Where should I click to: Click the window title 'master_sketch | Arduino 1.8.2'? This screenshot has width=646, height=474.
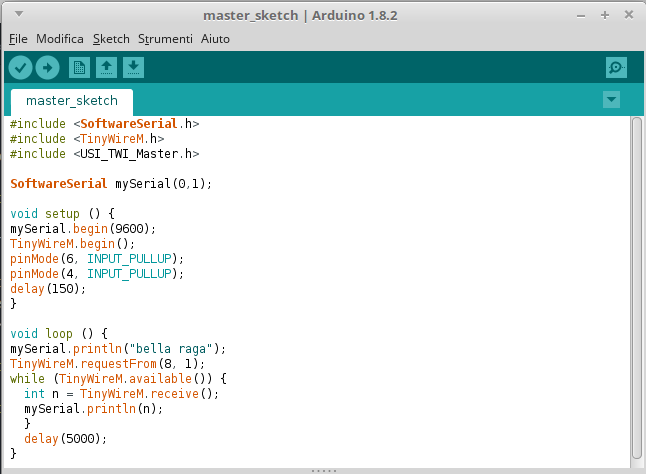[x=300, y=16]
